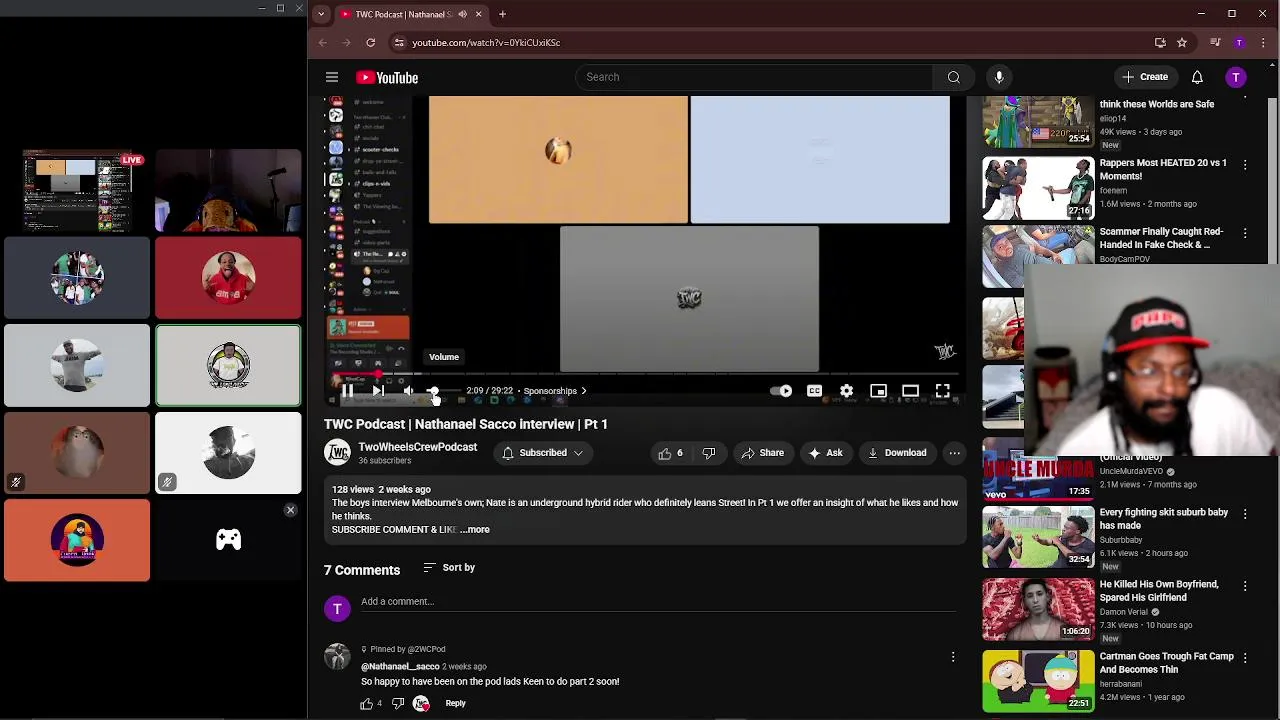The height and width of the screenshot is (720, 1280).
Task: Close the game controller activity tile
Action: click(290, 510)
